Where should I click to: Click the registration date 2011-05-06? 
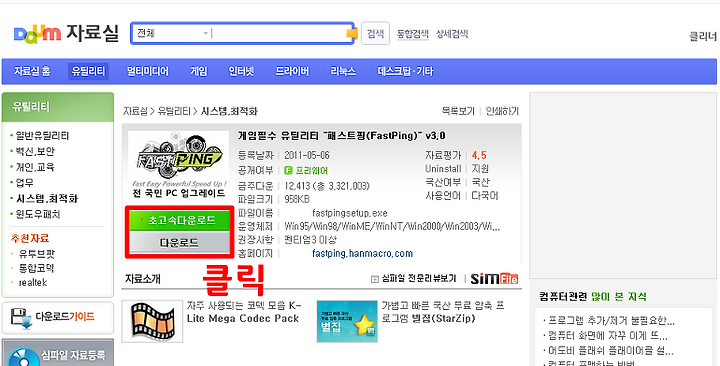pos(307,155)
